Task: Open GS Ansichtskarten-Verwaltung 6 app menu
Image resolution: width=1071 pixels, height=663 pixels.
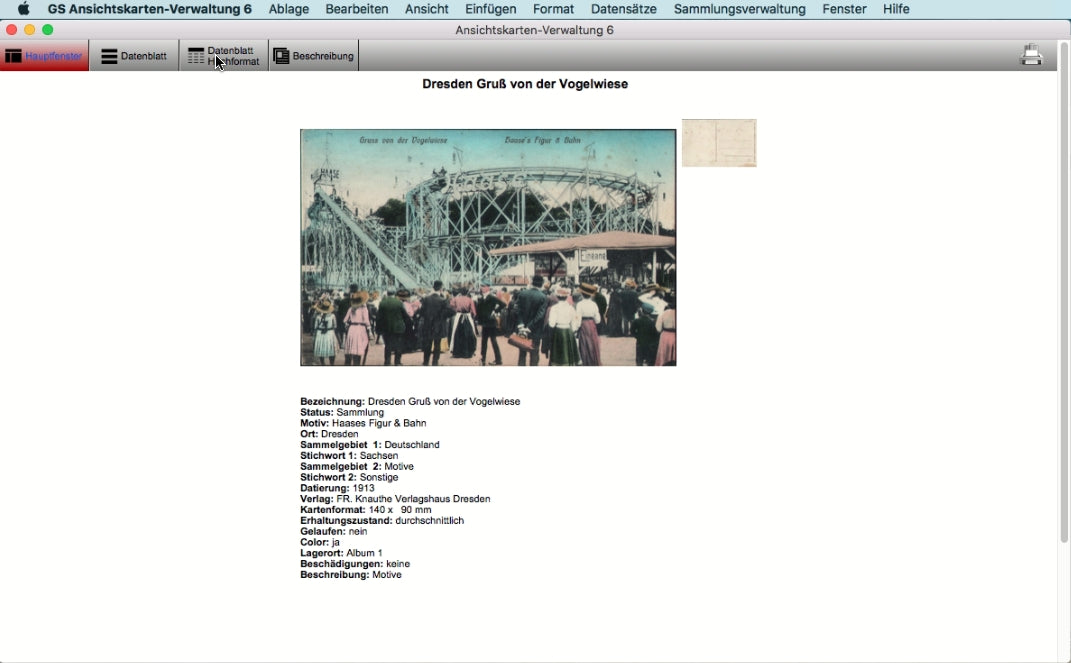Action: (150, 9)
